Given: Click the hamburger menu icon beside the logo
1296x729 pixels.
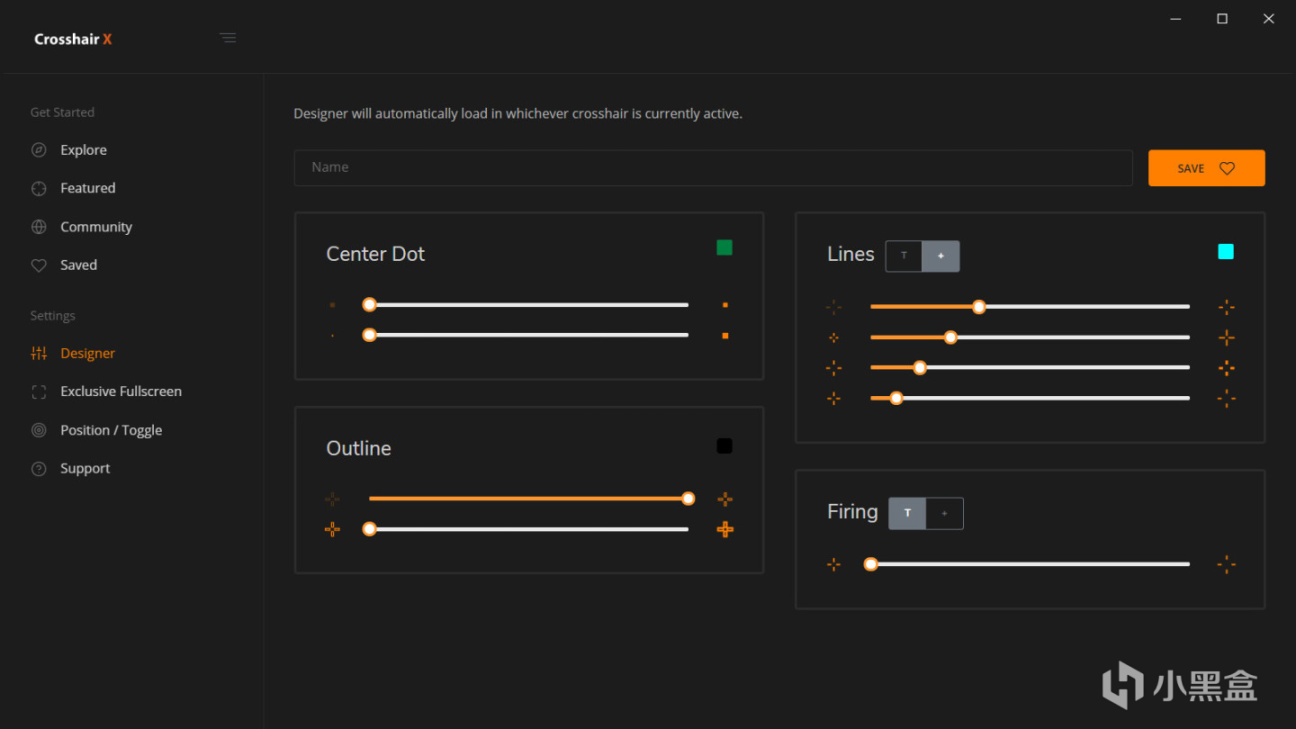Looking at the screenshot, I should [228, 38].
